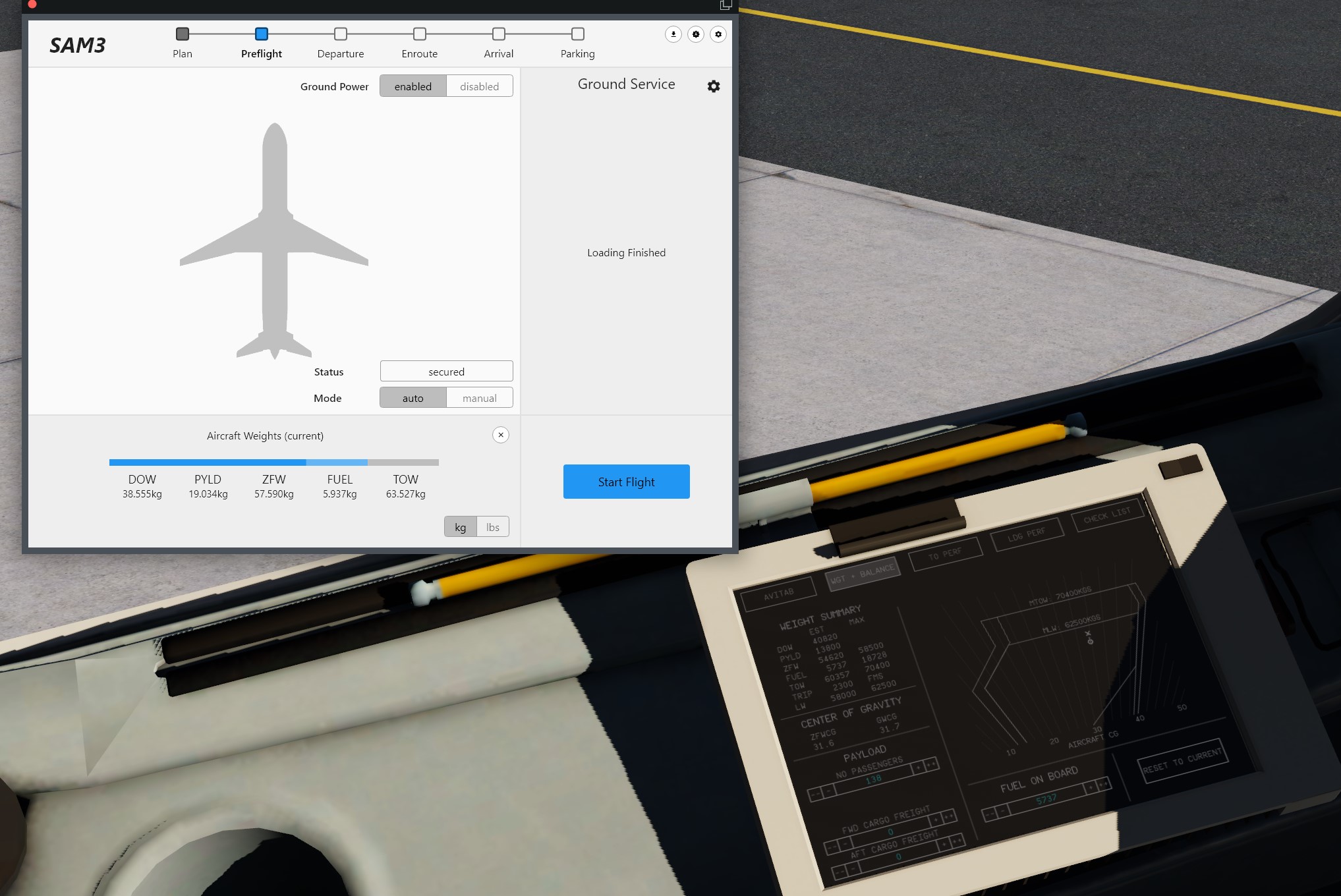The height and width of the screenshot is (896, 1341).
Task: Open the CHECK LIST tablet tab
Action: click(x=1107, y=514)
